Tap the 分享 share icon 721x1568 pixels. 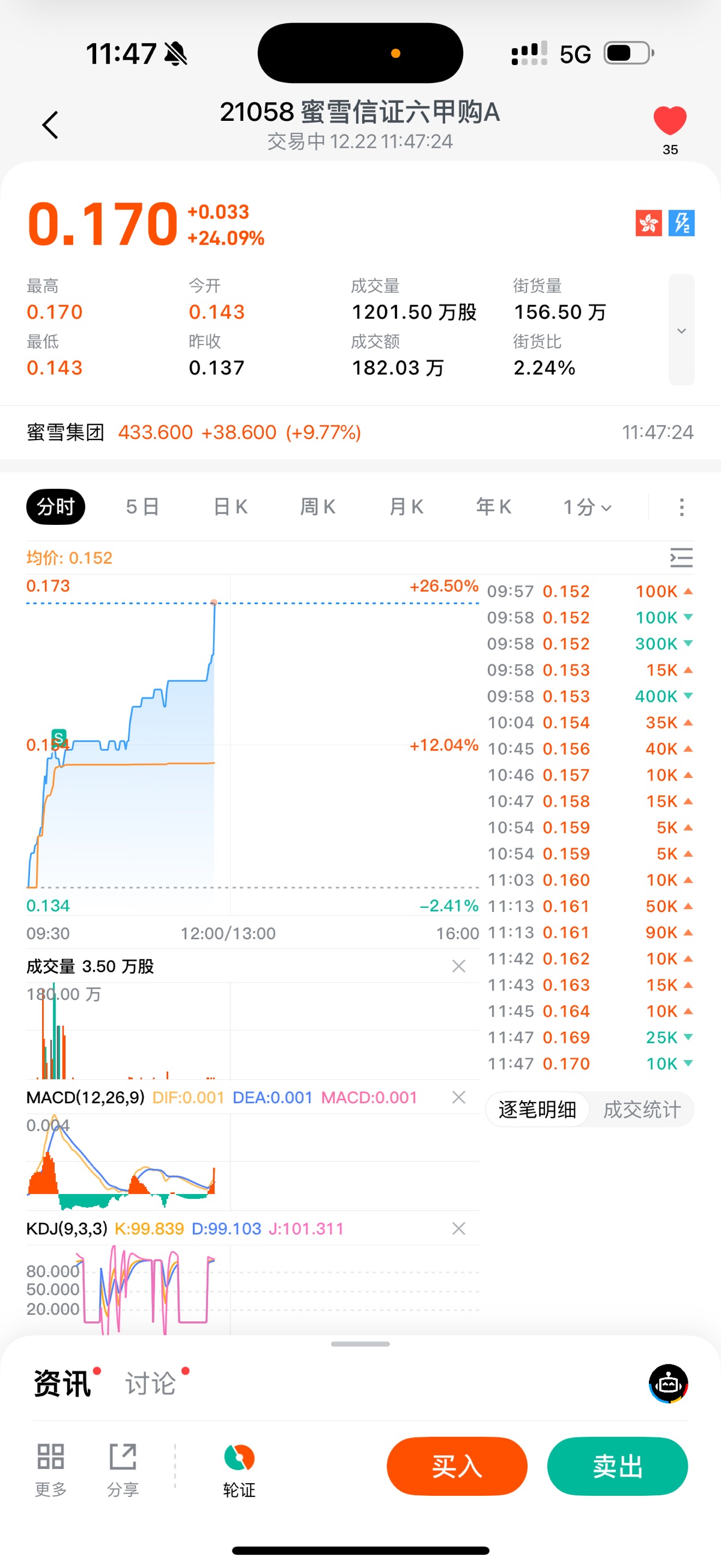(123, 1465)
